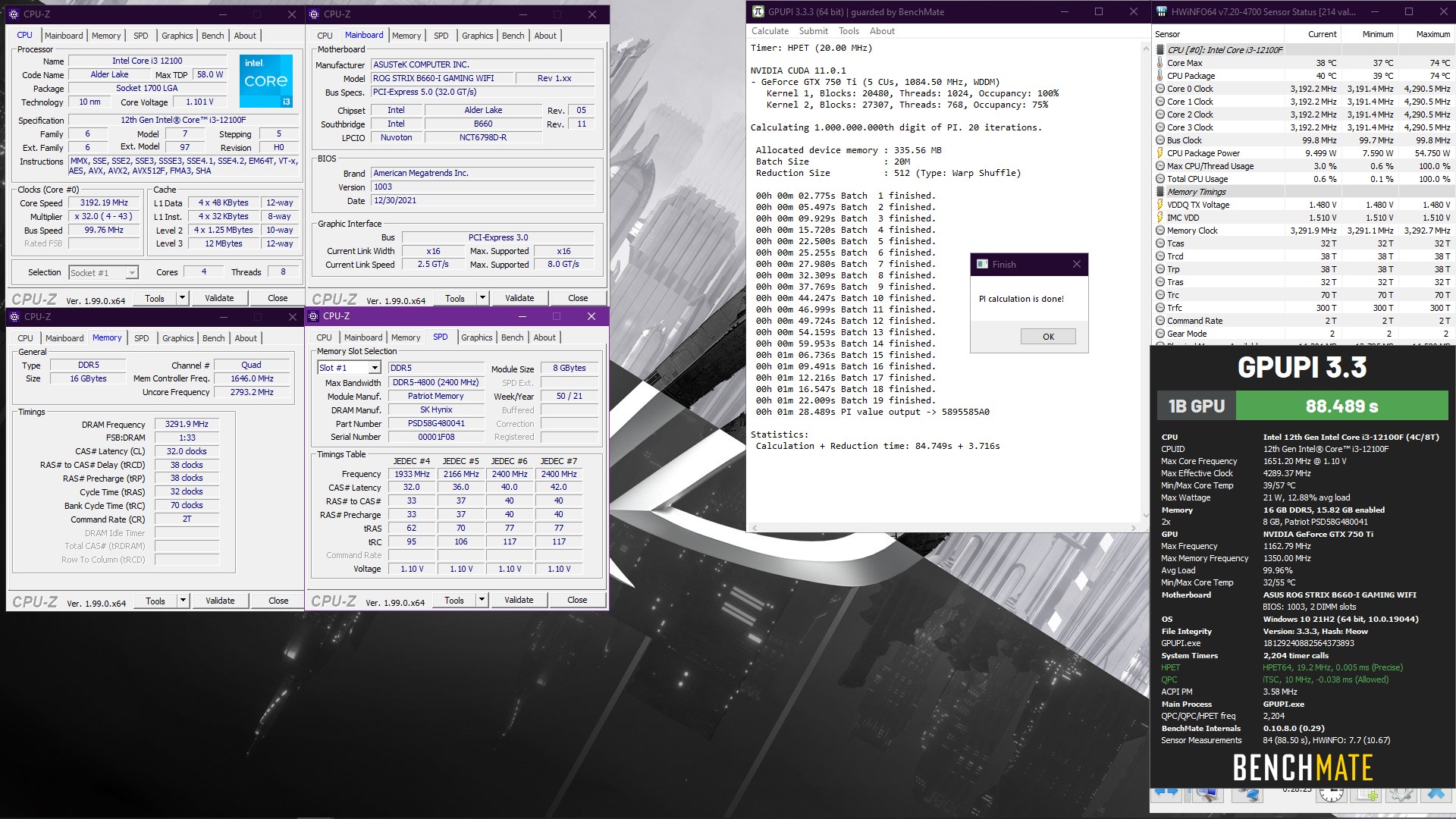Click the 'ROG STRIX B660-I GAMING WIFI' model field
Viewport: 1456px width, 819px height.
pyautogui.click(x=442, y=78)
